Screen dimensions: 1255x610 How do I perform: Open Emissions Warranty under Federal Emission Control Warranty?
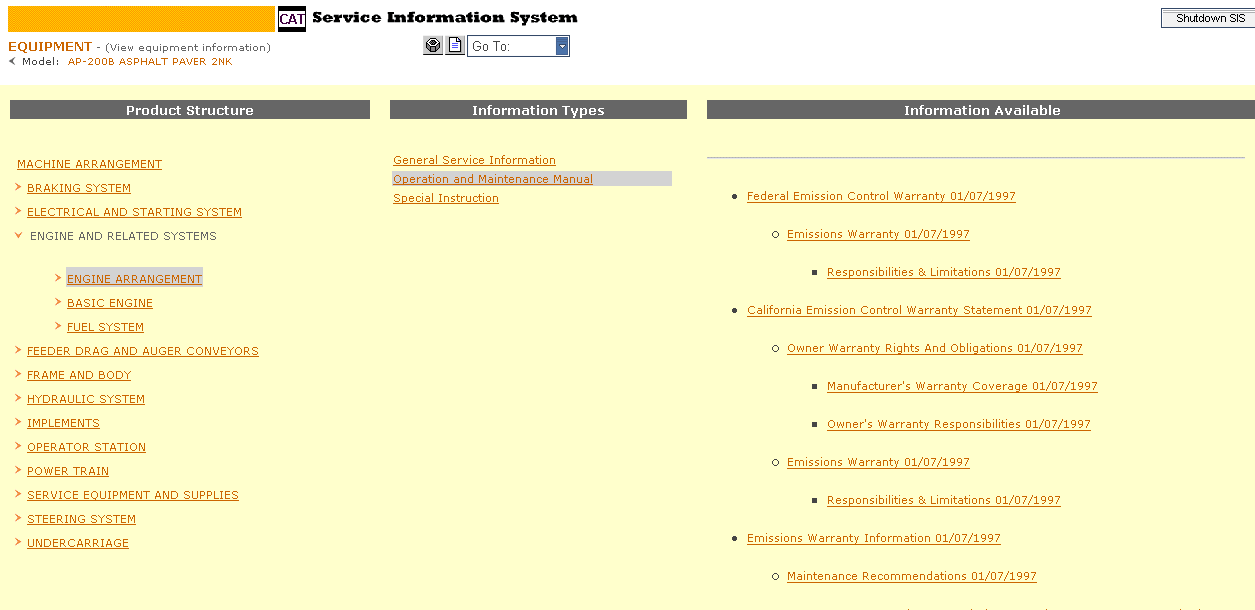pos(878,234)
